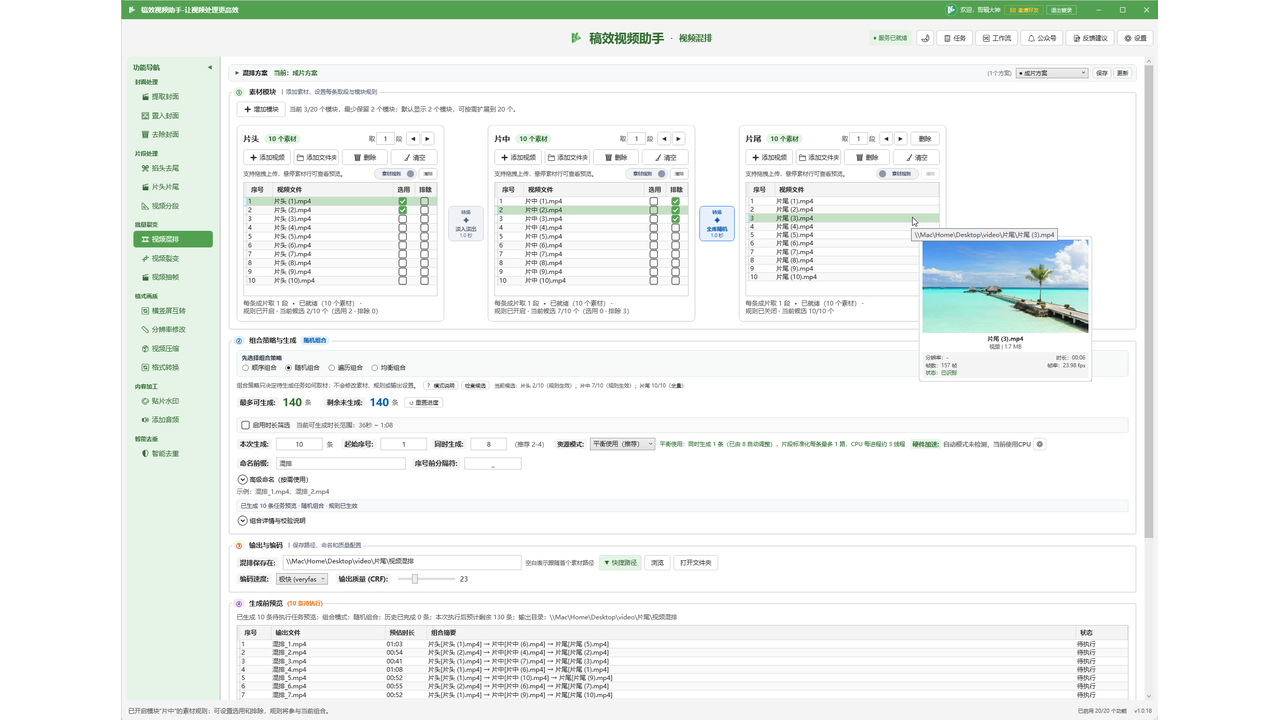
Task: Select 均衡组合 strategy radio
Action: (x=374, y=368)
